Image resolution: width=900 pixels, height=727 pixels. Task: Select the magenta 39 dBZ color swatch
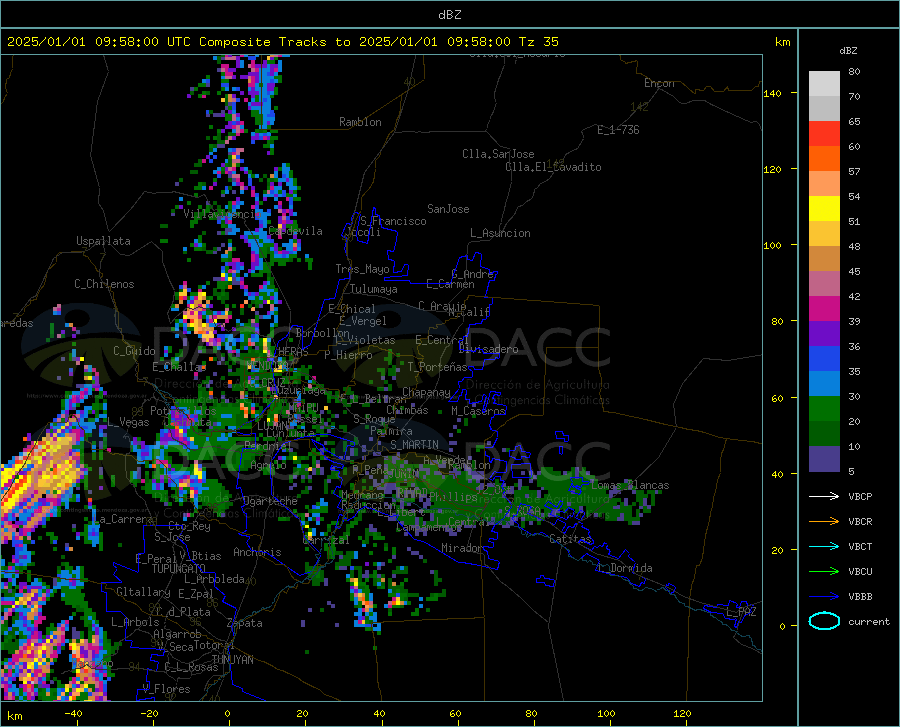824,309
